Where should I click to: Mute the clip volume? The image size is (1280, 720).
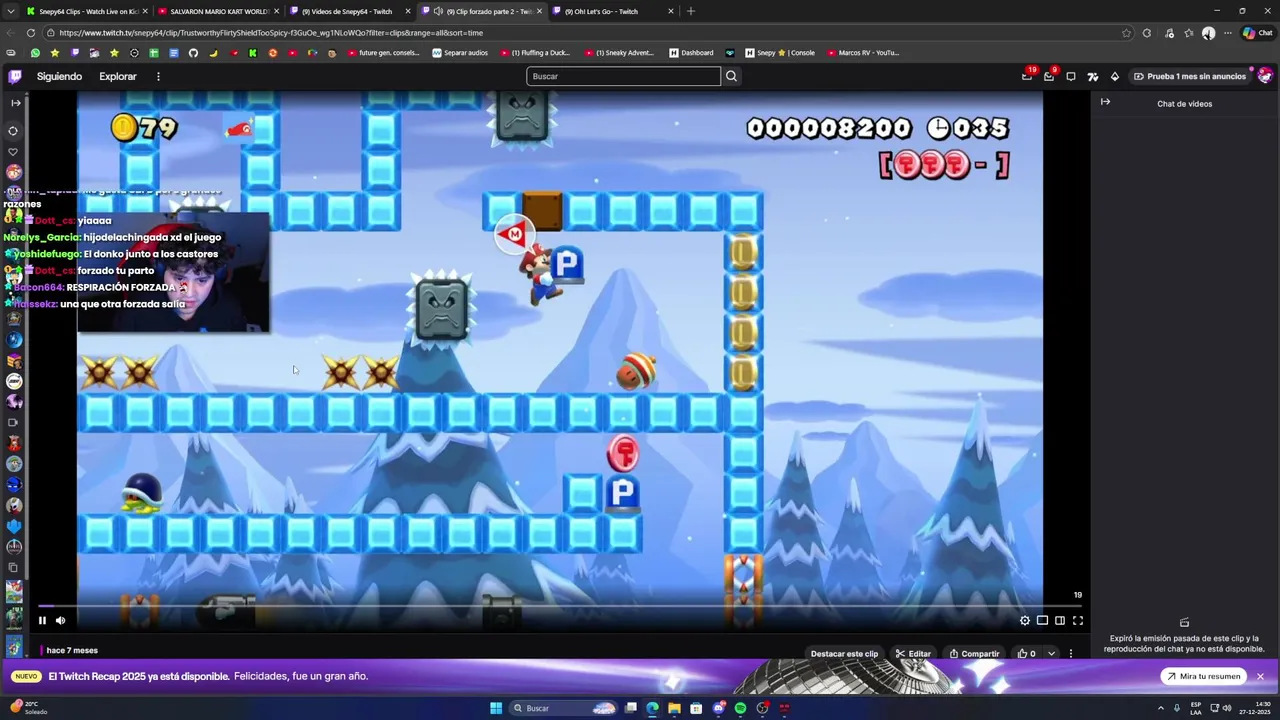[61, 620]
